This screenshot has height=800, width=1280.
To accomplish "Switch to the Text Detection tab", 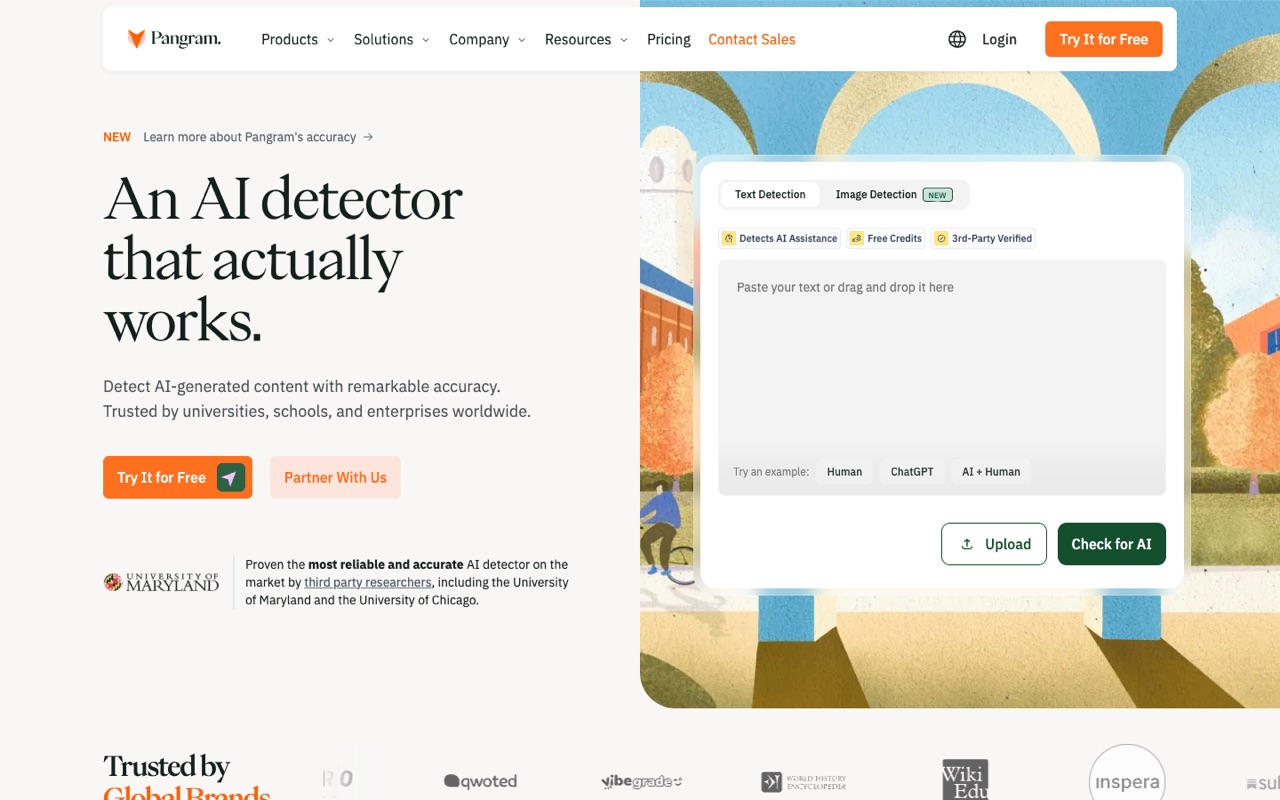I will (x=770, y=194).
